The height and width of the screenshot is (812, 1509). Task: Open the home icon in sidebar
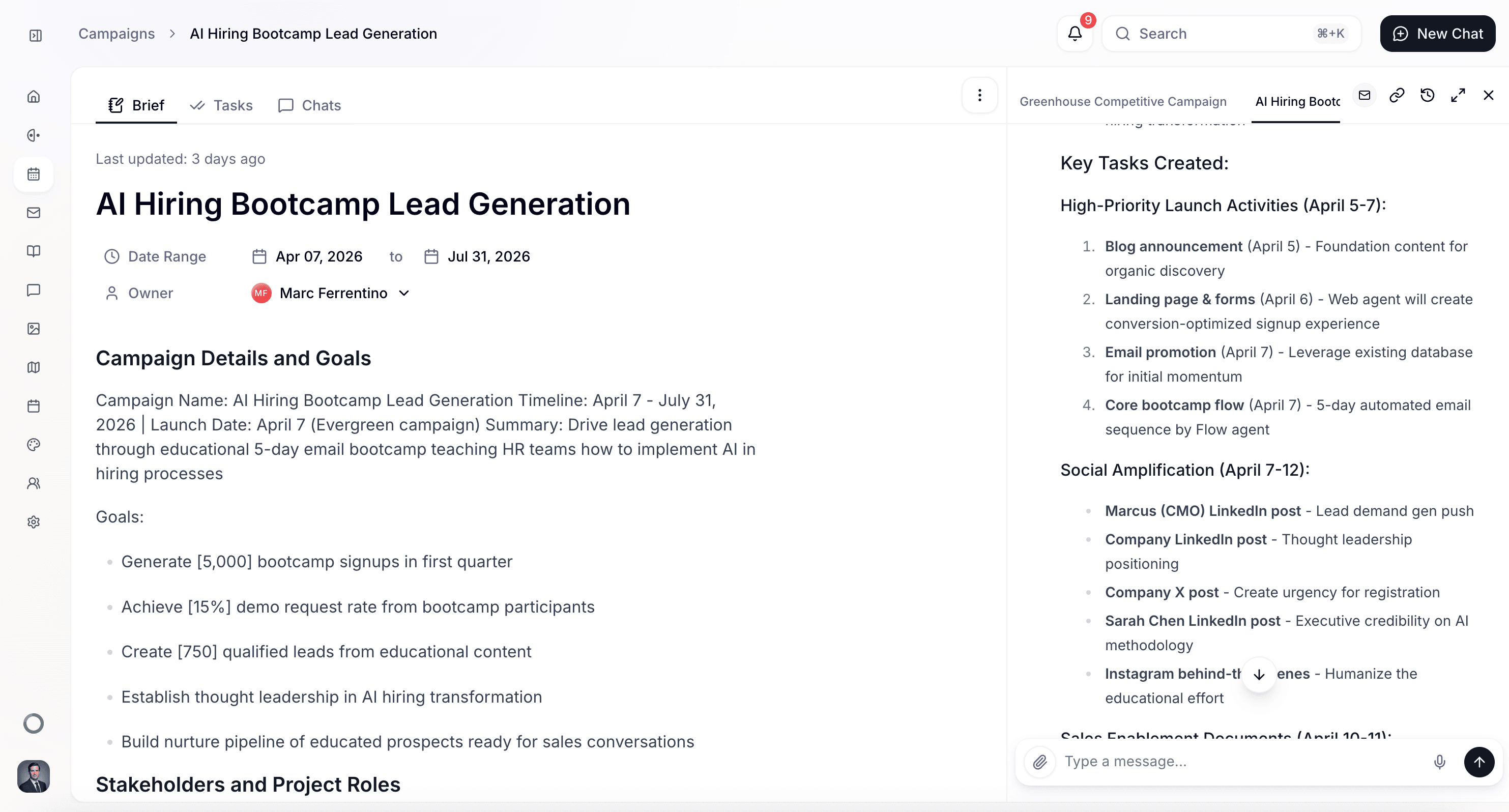point(34,97)
